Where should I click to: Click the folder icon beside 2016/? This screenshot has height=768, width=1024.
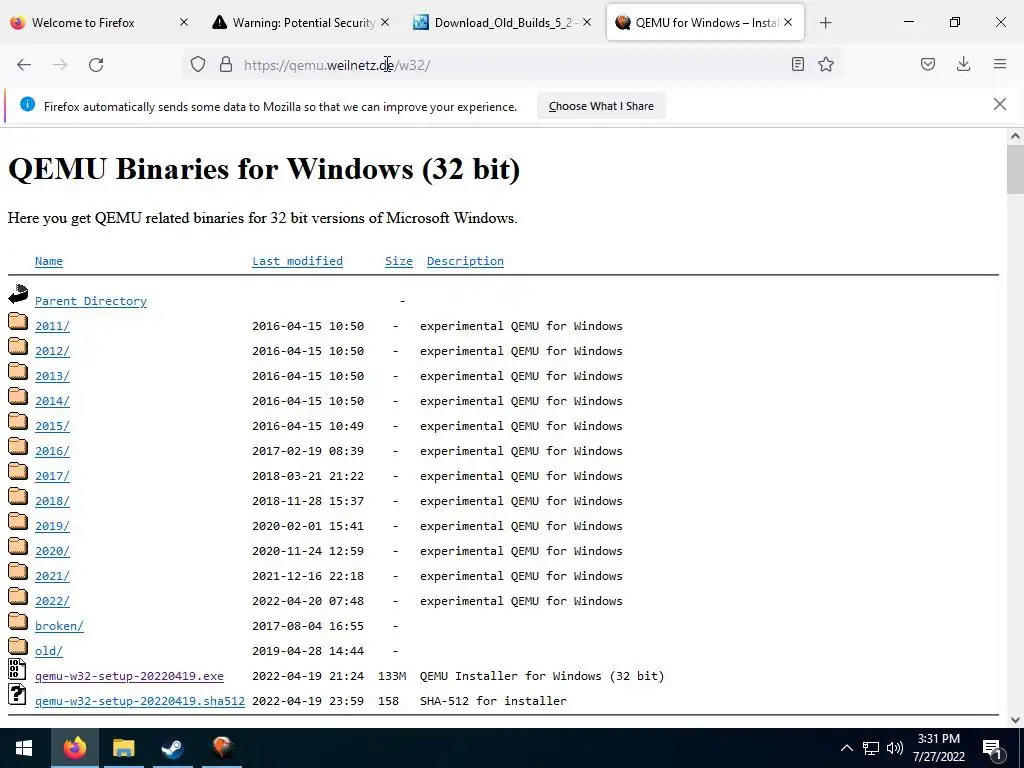click(x=18, y=447)
